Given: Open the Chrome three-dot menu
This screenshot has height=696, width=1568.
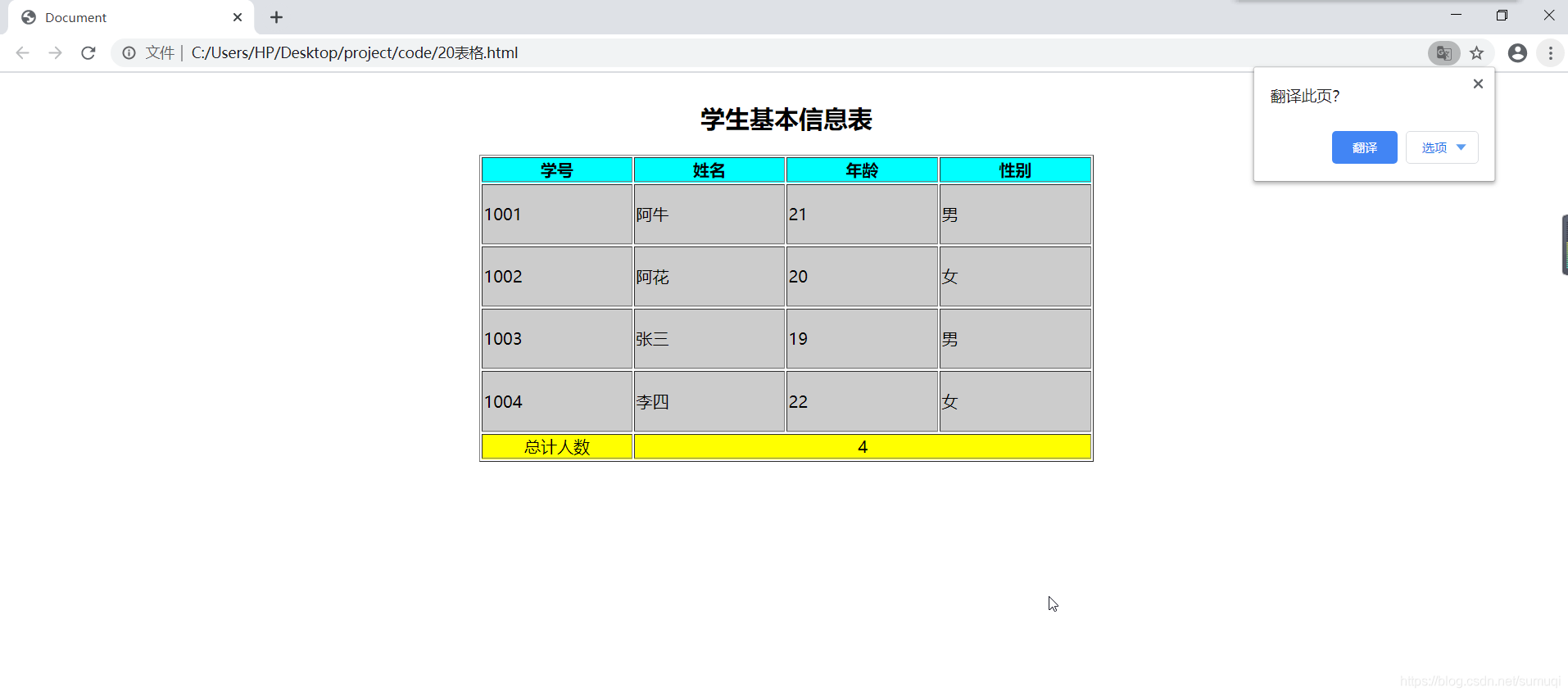Looking at the screenshot, I should 1551,53.
